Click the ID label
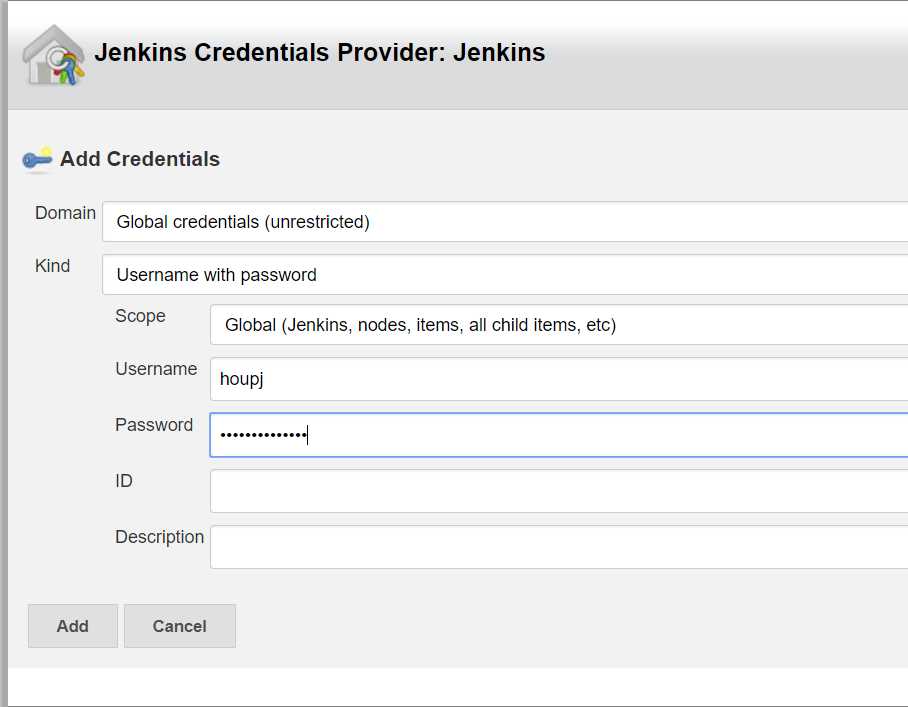Image resolution: width=908 pixels, height=707 pixels. tap(124, 481)
